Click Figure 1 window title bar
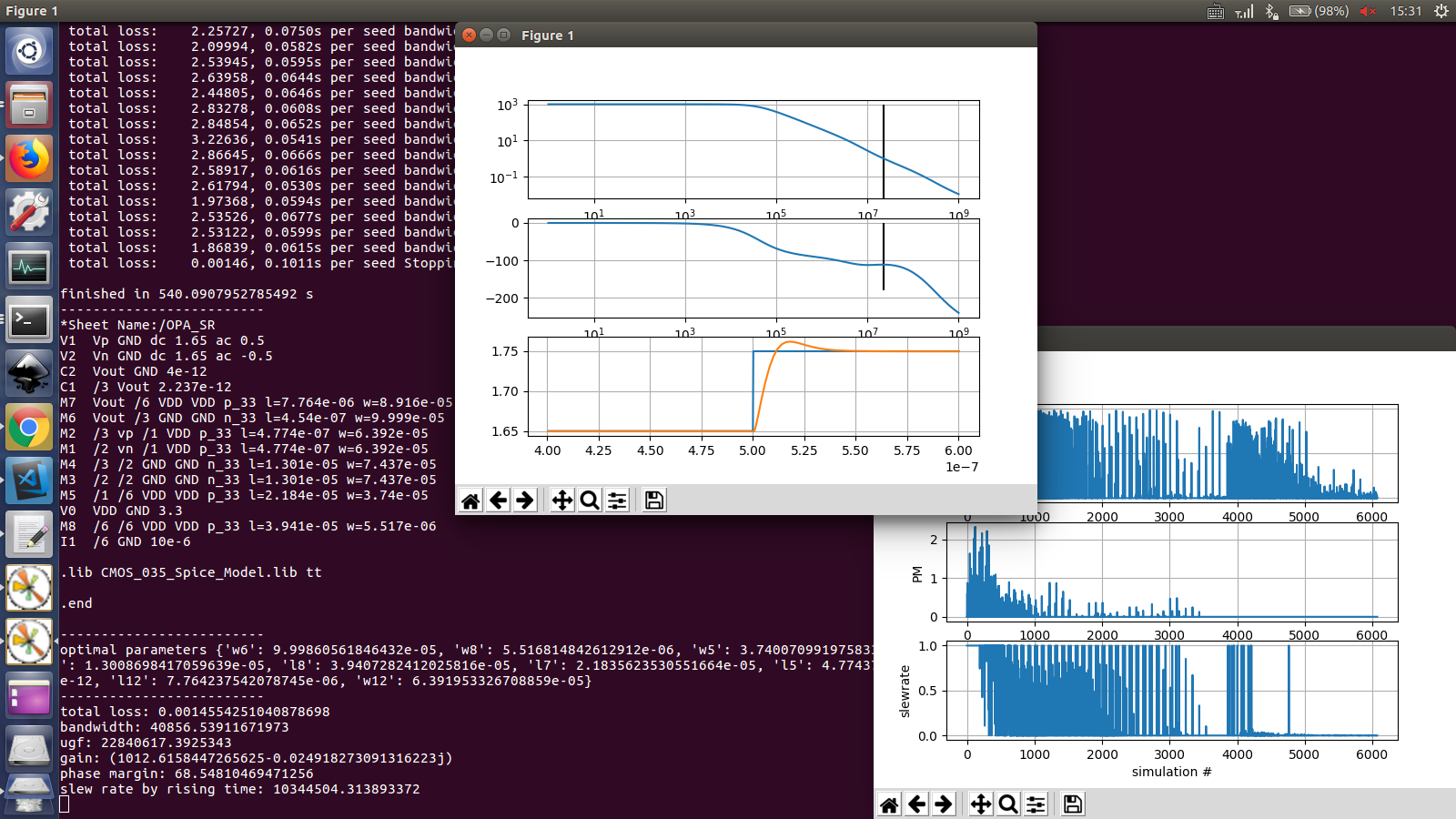This screenshot has width=1456, height=819. (746, 35)
